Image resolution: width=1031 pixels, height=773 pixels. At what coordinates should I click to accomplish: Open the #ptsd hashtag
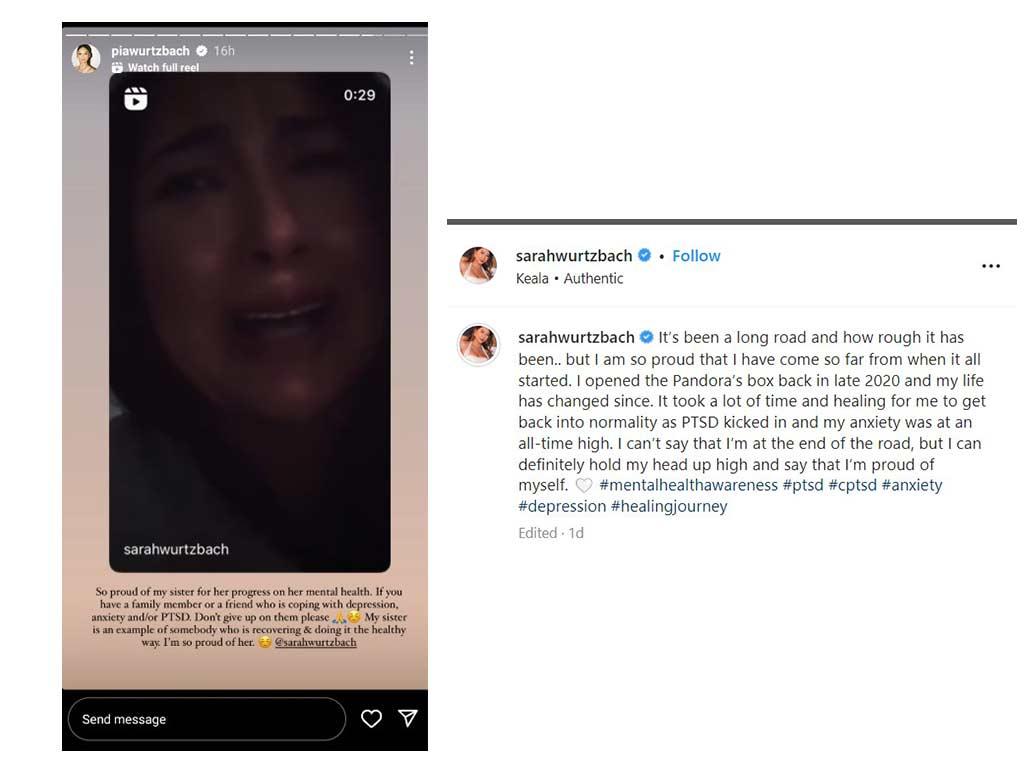[x=803, y=485]
